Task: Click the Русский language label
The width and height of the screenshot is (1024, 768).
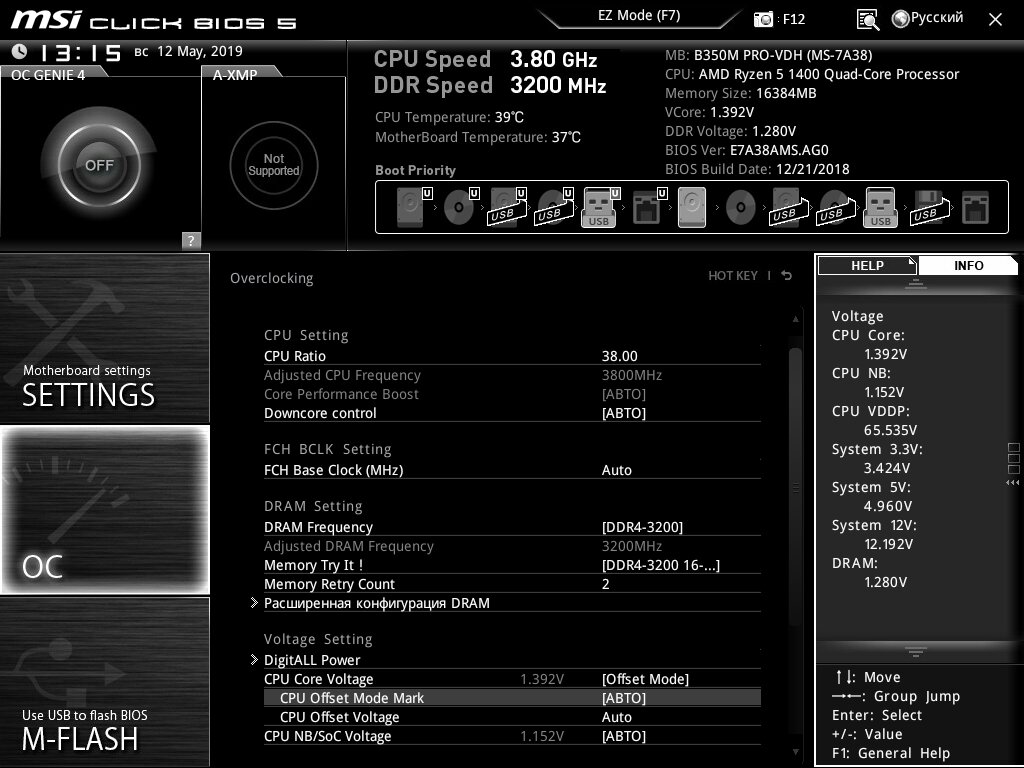Action: pos(936,18)
